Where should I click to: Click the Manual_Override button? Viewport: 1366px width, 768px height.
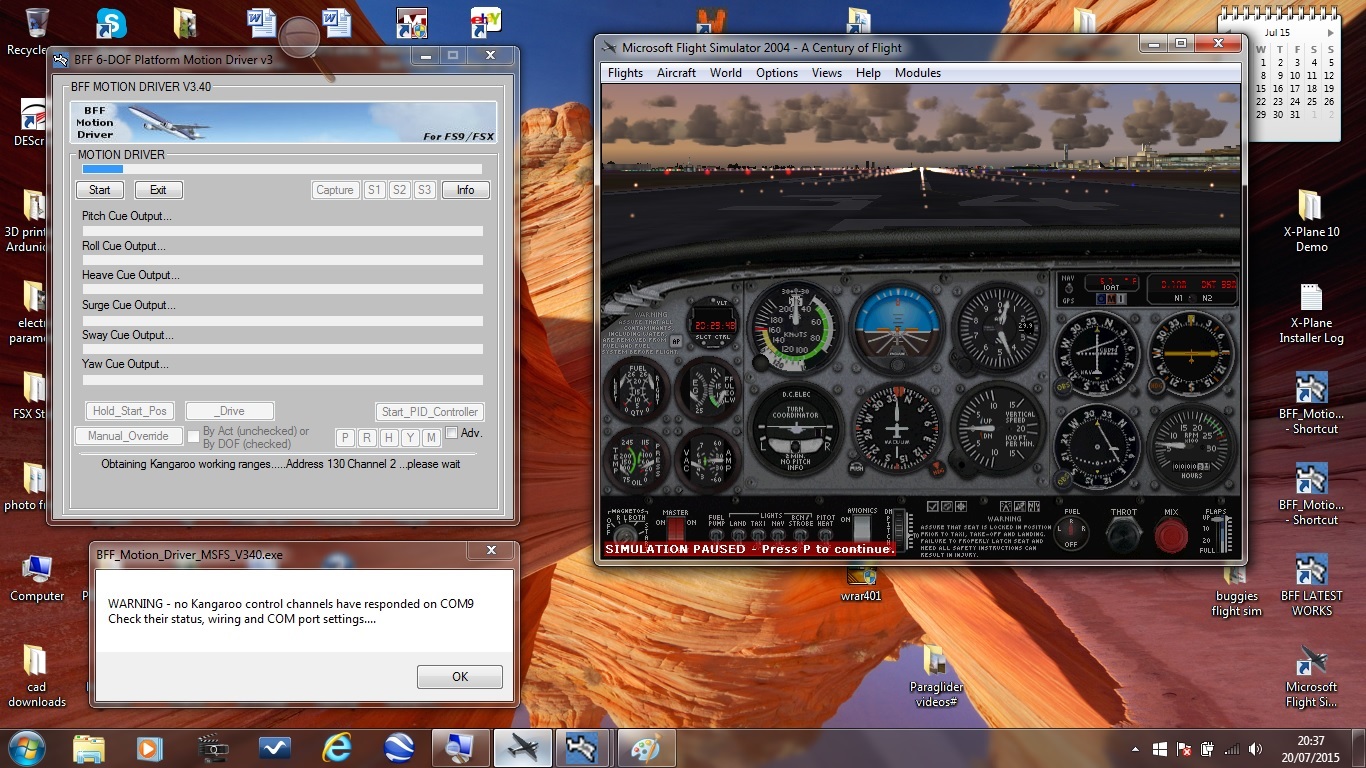128,436
